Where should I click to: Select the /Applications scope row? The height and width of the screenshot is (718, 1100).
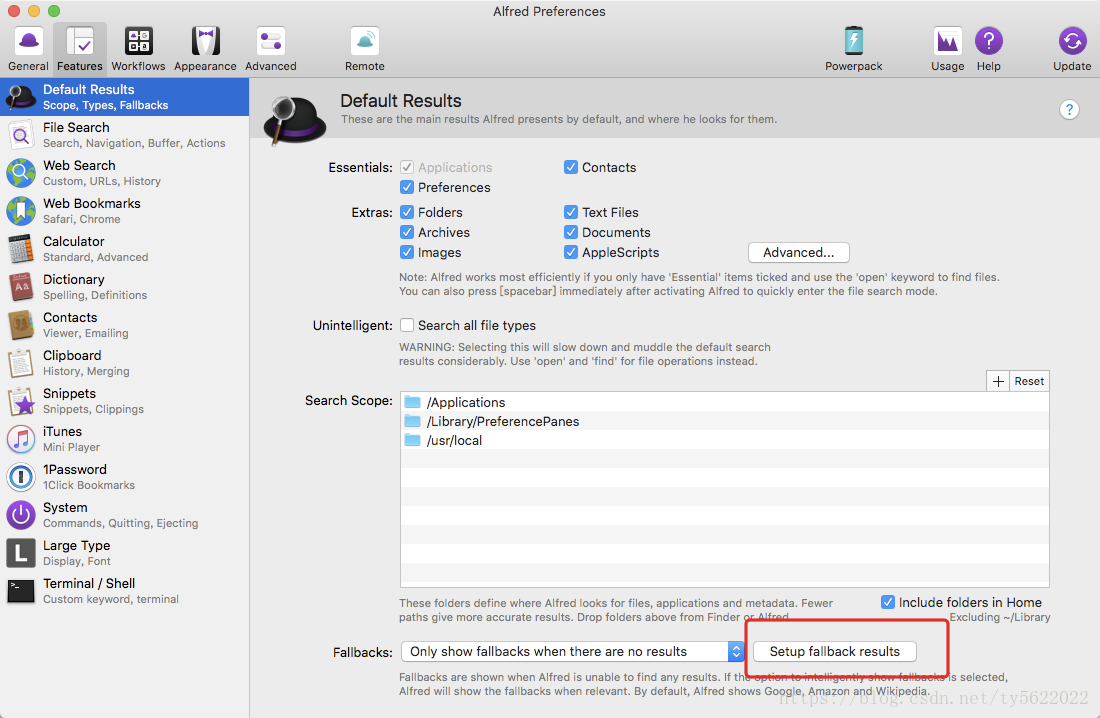[725, 402]
